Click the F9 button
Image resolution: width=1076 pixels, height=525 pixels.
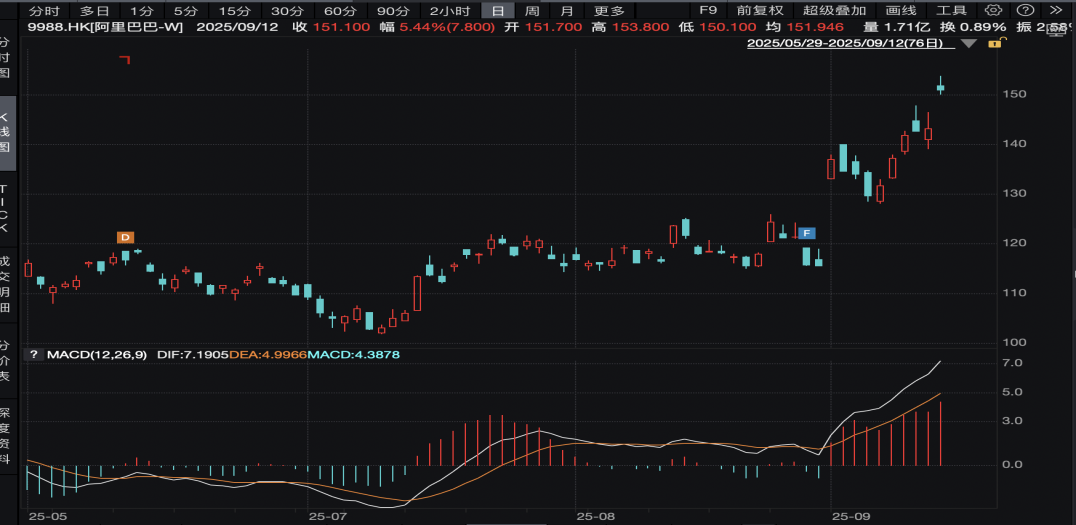[x=707, y=10]
